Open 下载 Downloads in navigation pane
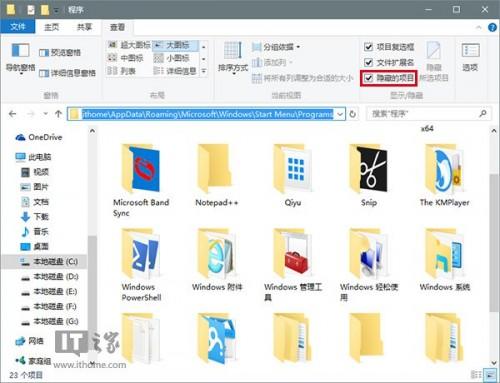Screen dimensions: 500x383 pyautogui.click(x=35, y=217)
